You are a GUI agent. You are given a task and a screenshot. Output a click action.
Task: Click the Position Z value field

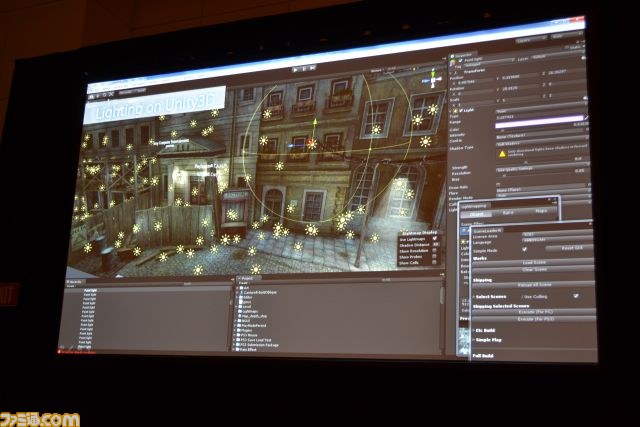(567, 72)
